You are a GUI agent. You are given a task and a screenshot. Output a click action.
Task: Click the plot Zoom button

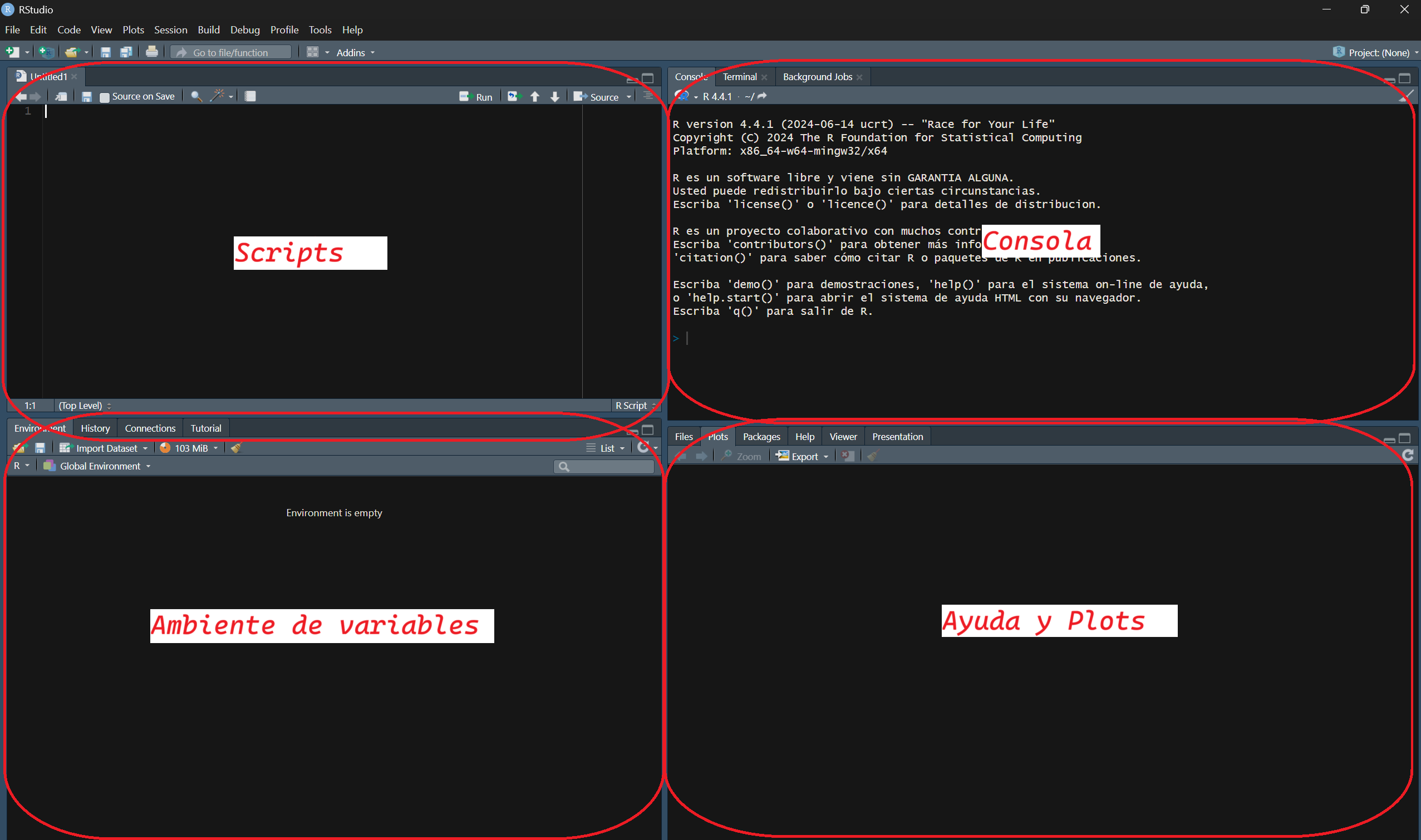(x=741, y=456)
